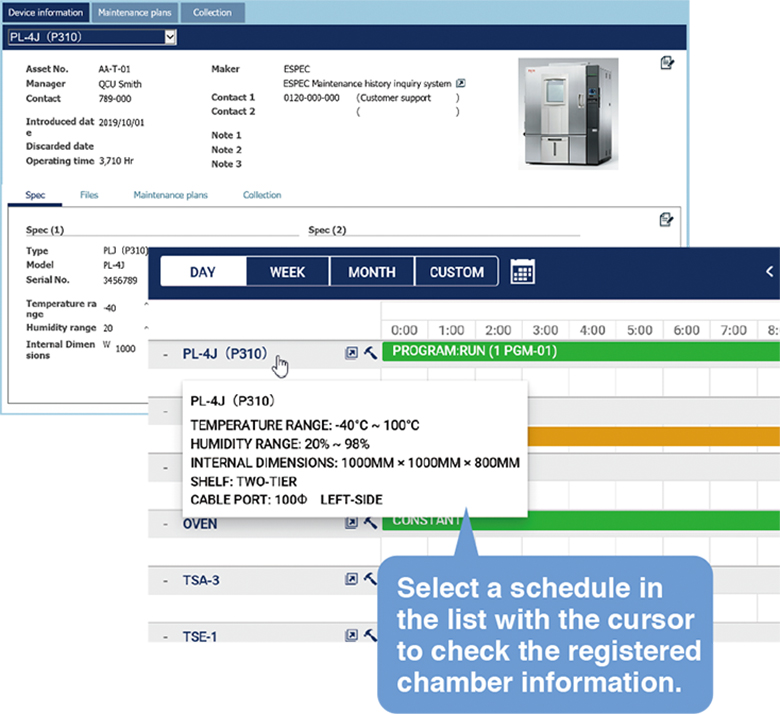Click the 3:00 time column header
The image size is (780, 714).
pos(545,330)
